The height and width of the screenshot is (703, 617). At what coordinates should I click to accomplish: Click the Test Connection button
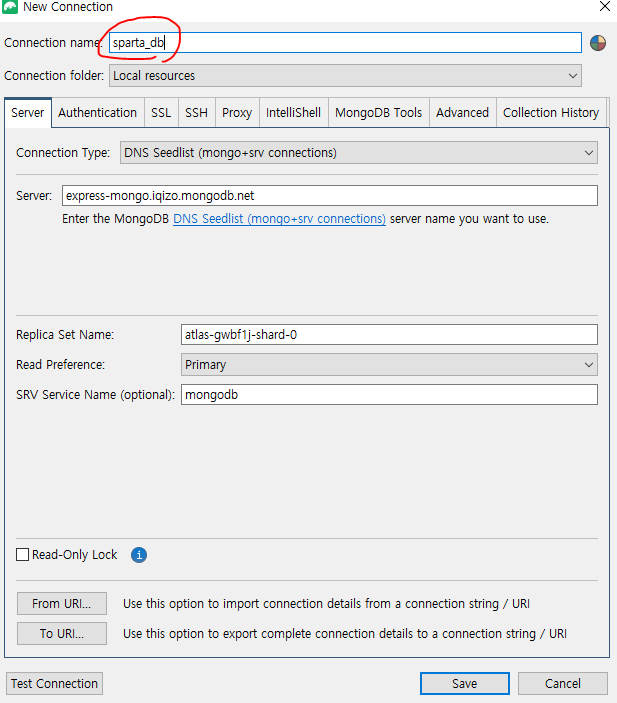pyautogui.click(x=54, y=683)
